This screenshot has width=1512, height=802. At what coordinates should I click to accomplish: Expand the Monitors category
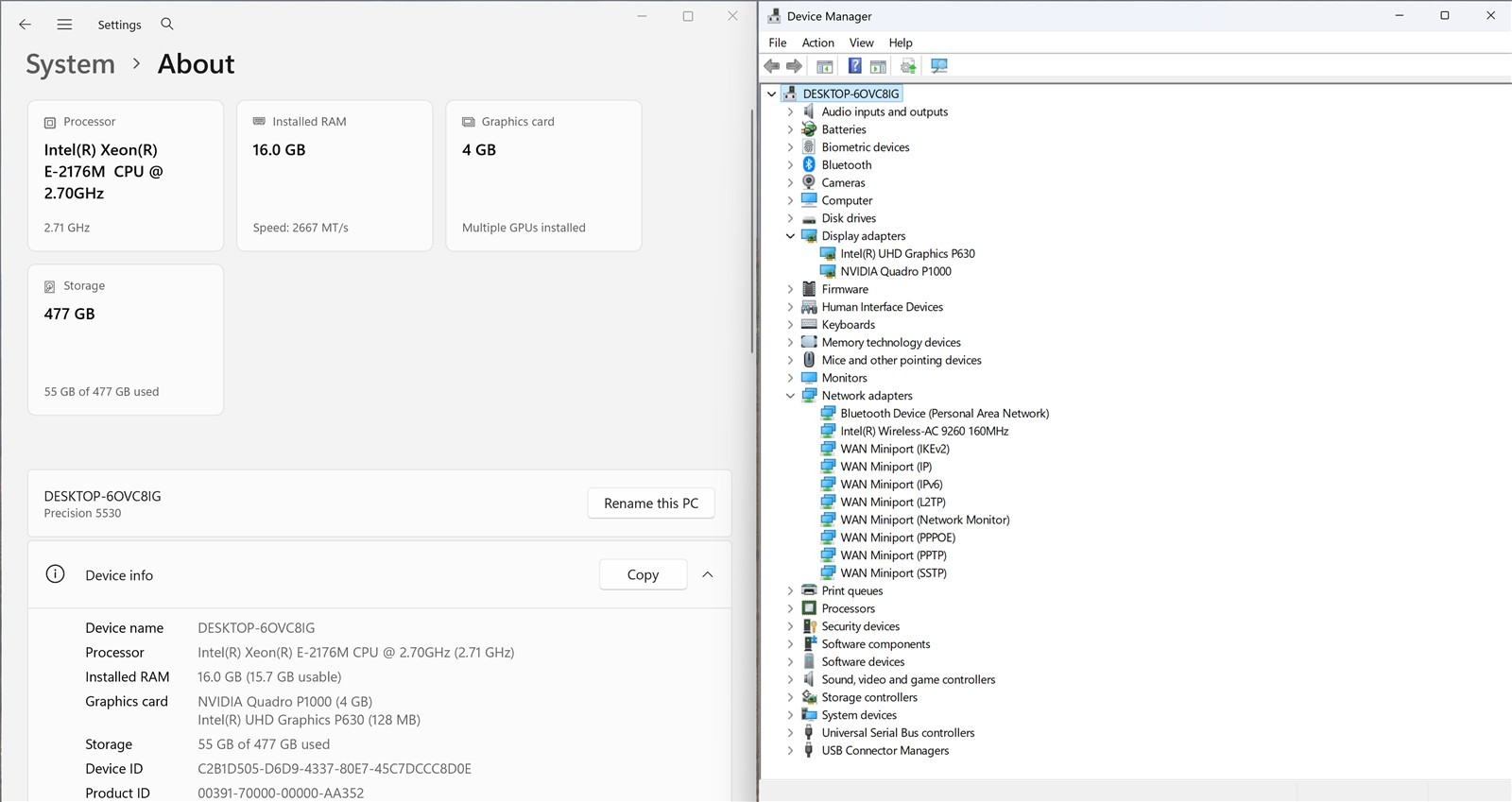(791, 378)
